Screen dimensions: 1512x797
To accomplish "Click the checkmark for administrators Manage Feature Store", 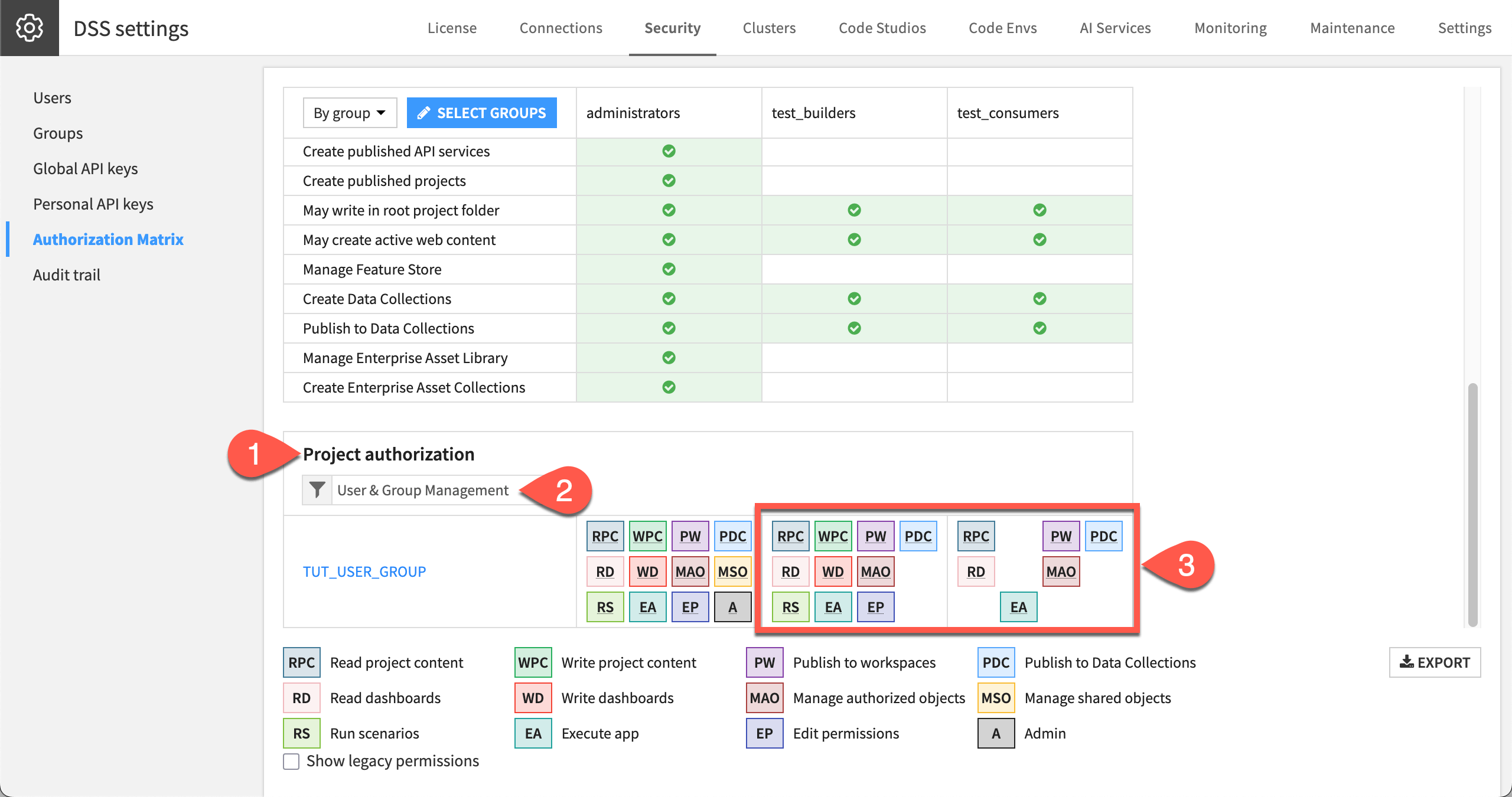I will (x=669, y=269).
